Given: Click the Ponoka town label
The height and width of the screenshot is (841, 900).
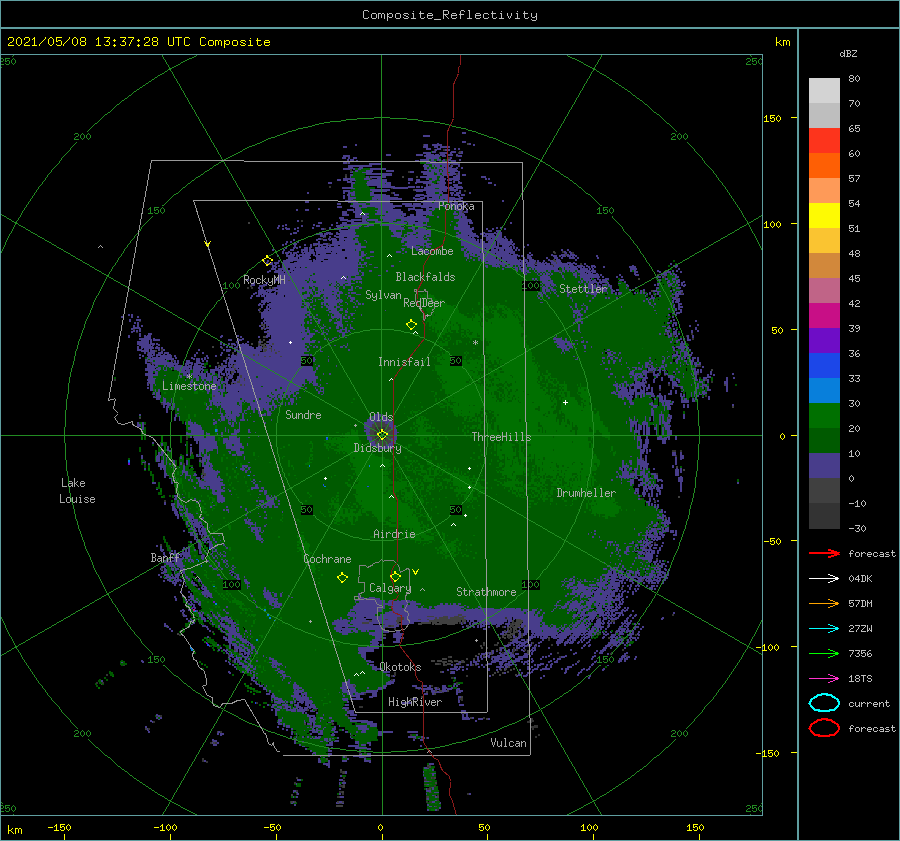Looking at the screenshot, I should click(x=456, y=206).
